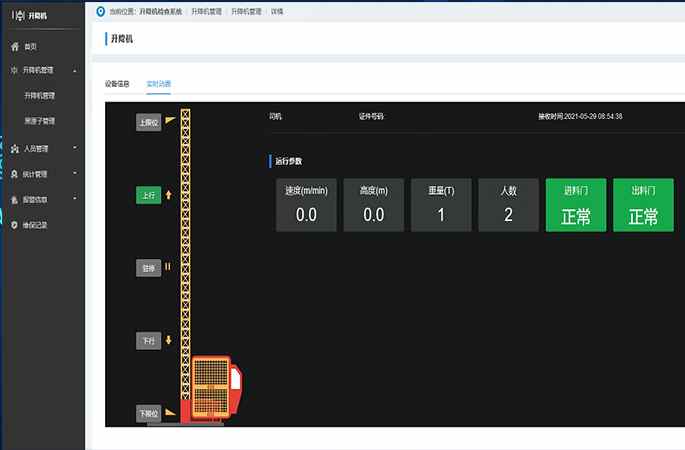Click the location pin icon in breadcrumb
Viewport: 685px width, 450px height.
[99, 11]
